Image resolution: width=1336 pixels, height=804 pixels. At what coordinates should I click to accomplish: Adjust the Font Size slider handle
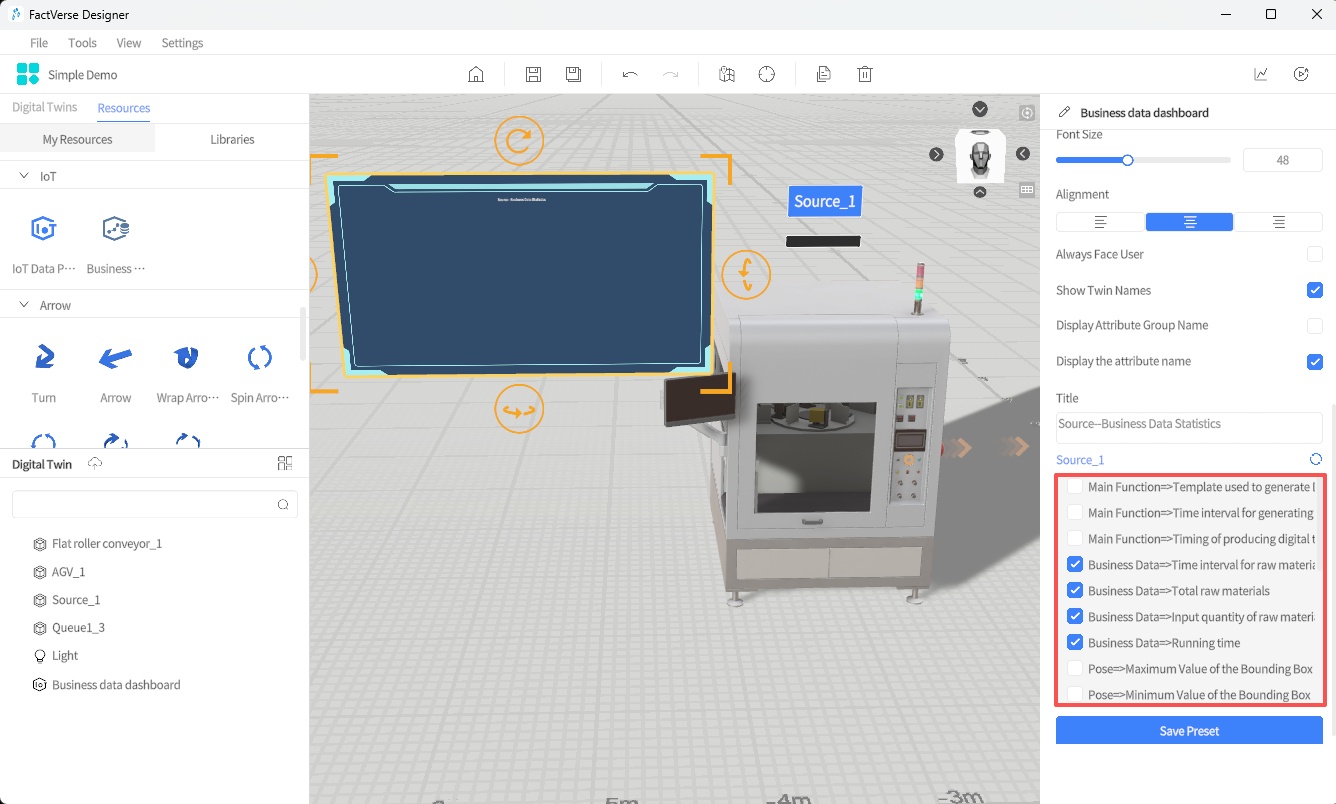coord(1127,160)
